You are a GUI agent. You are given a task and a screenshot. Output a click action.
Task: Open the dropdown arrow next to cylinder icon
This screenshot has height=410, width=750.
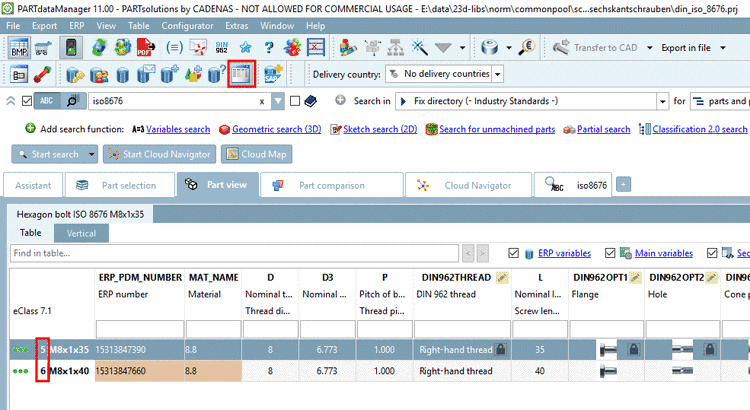point(508,48)
